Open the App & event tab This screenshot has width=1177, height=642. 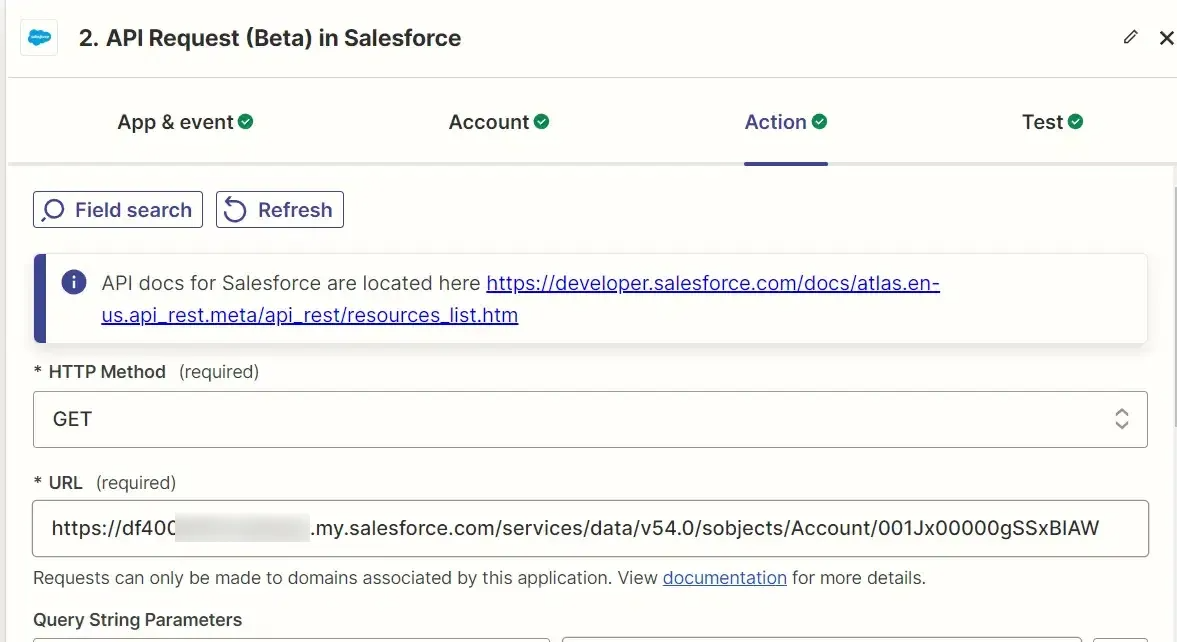coord(185,122)
